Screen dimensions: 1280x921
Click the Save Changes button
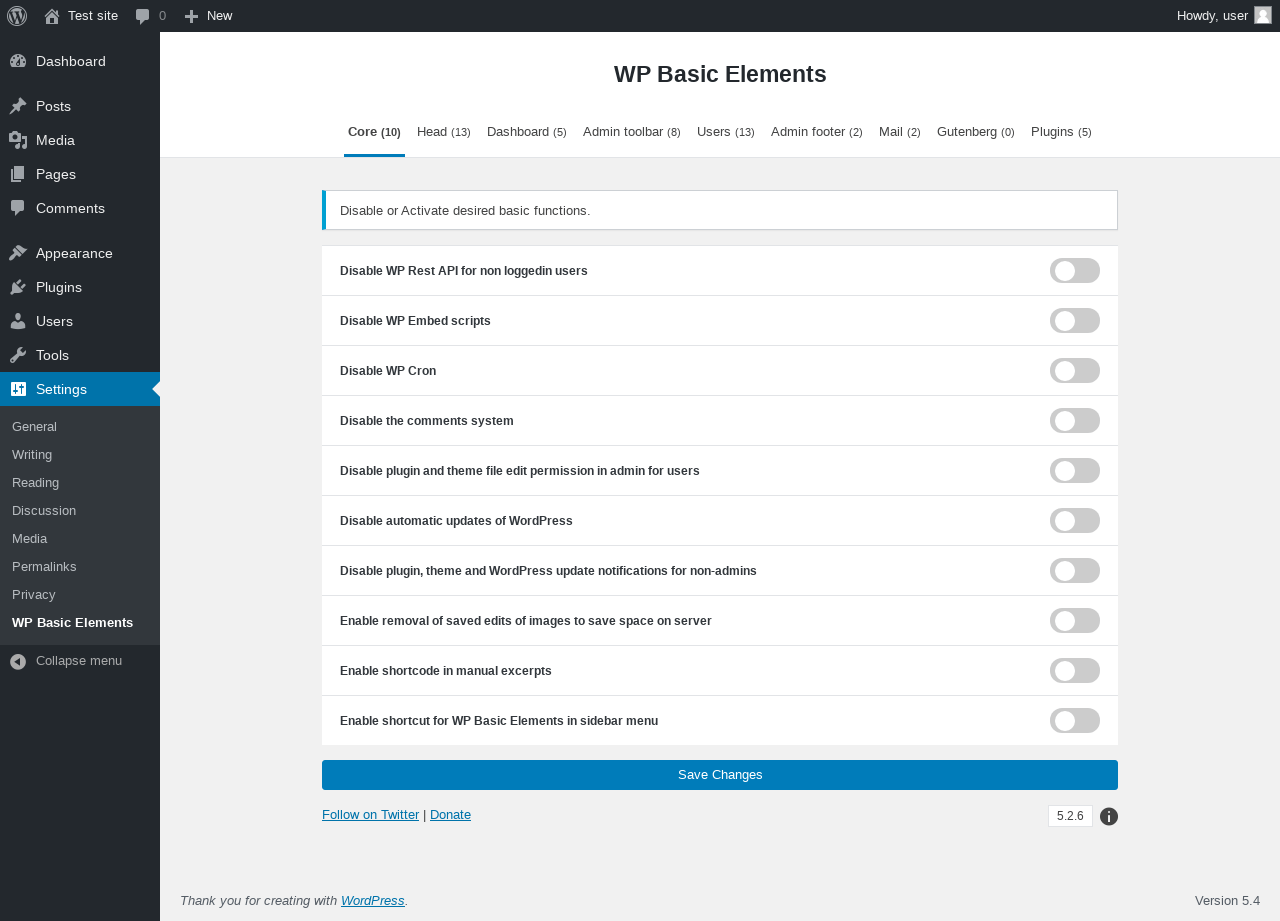720,775
